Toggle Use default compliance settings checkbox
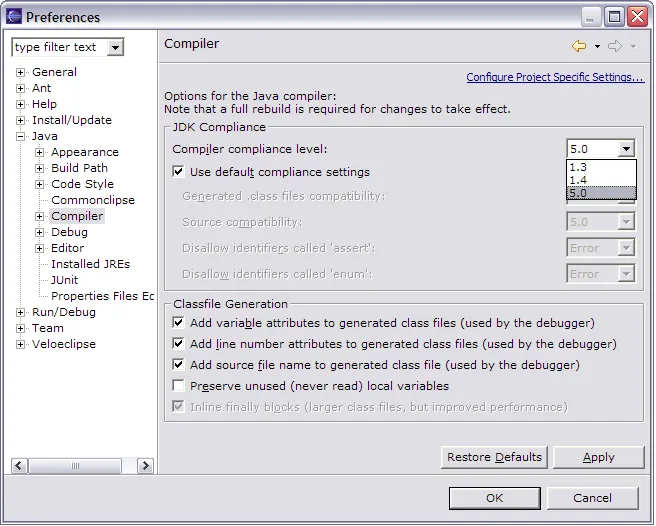 178,172
